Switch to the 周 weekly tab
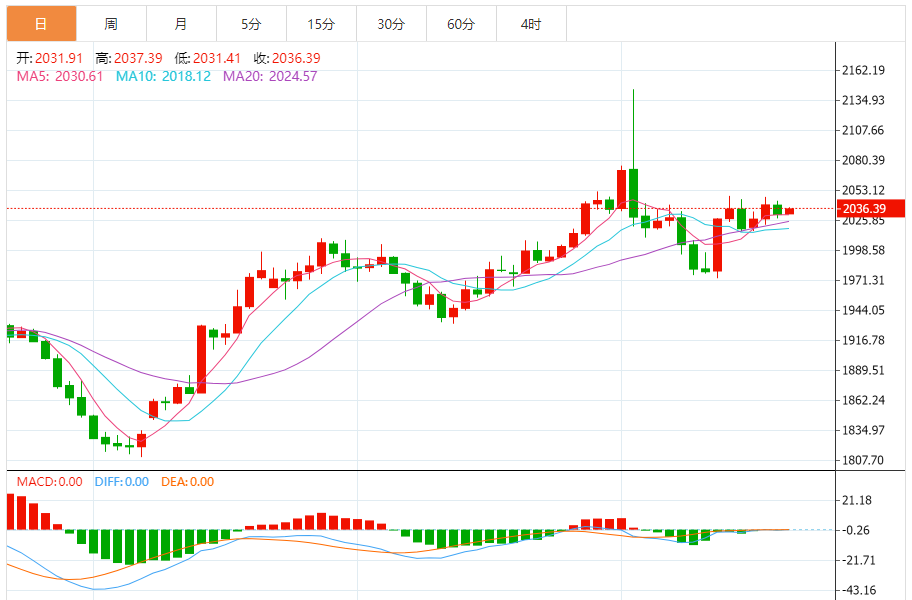This screenshot has height=600, width=912. point(111,24)
